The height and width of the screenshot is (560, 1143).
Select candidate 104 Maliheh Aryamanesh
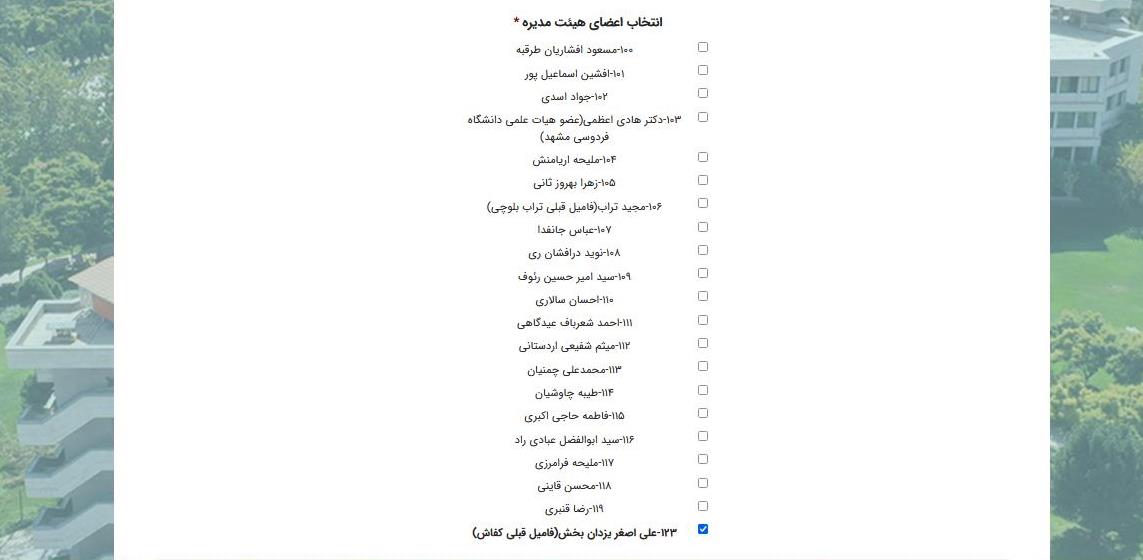703,157
